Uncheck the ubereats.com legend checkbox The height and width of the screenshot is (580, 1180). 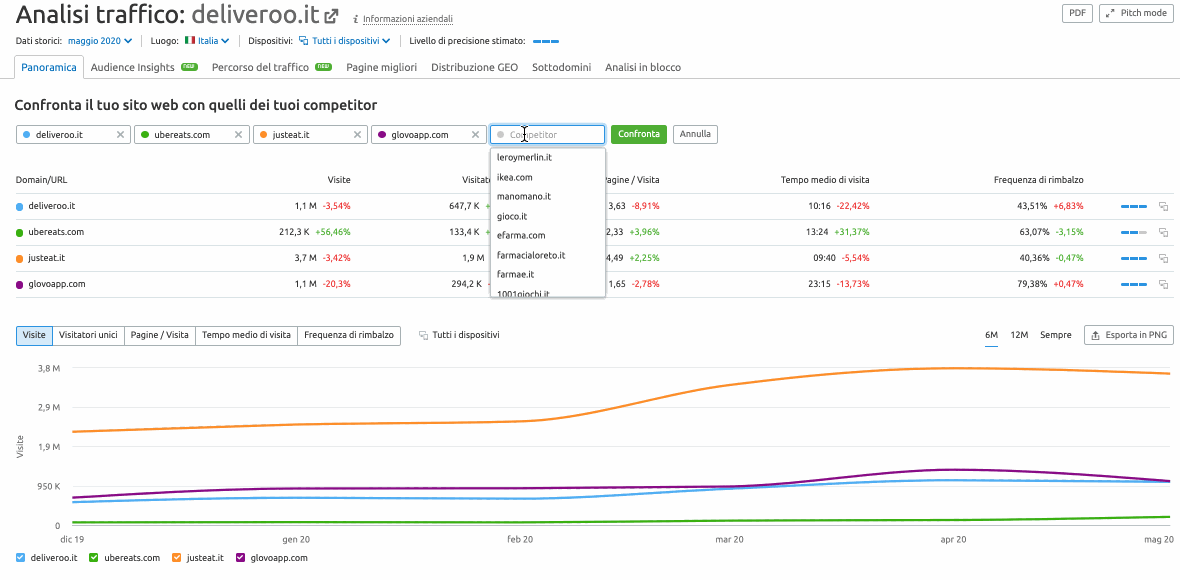(94, 558)
